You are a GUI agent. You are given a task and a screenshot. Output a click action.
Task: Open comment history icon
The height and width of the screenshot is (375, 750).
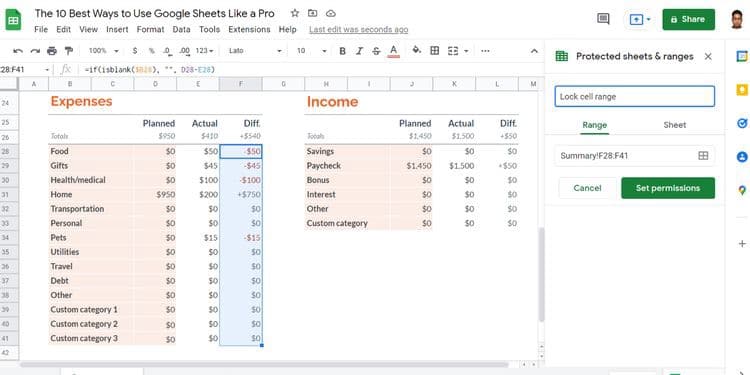(603, 19)
